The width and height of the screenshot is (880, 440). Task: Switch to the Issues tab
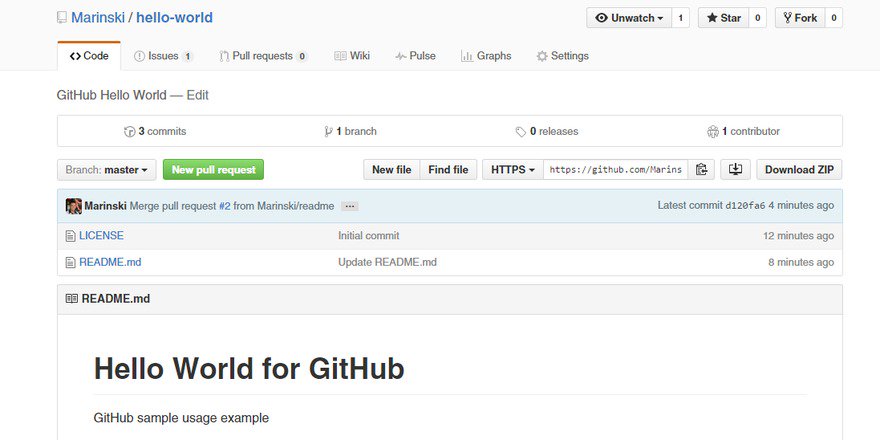pos(163,56)
